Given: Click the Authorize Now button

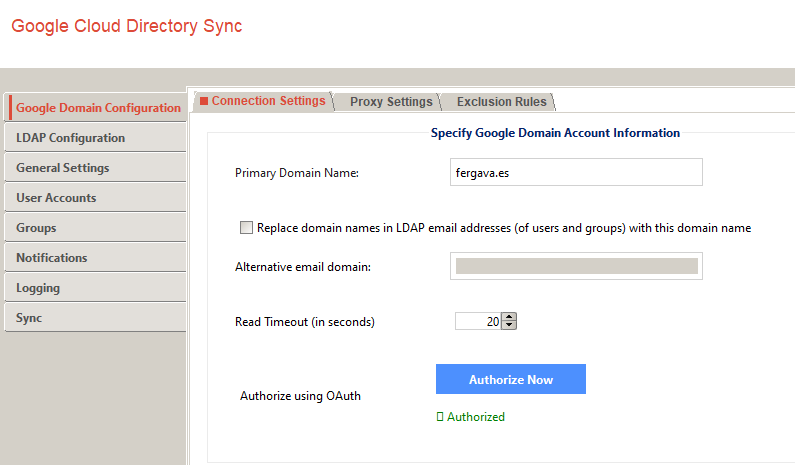Looking at the screenshot, I should point(511,379).
